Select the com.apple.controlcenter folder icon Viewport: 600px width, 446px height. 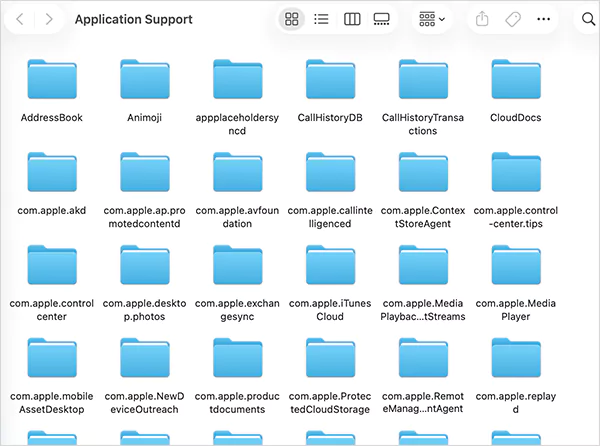(52, 265)
